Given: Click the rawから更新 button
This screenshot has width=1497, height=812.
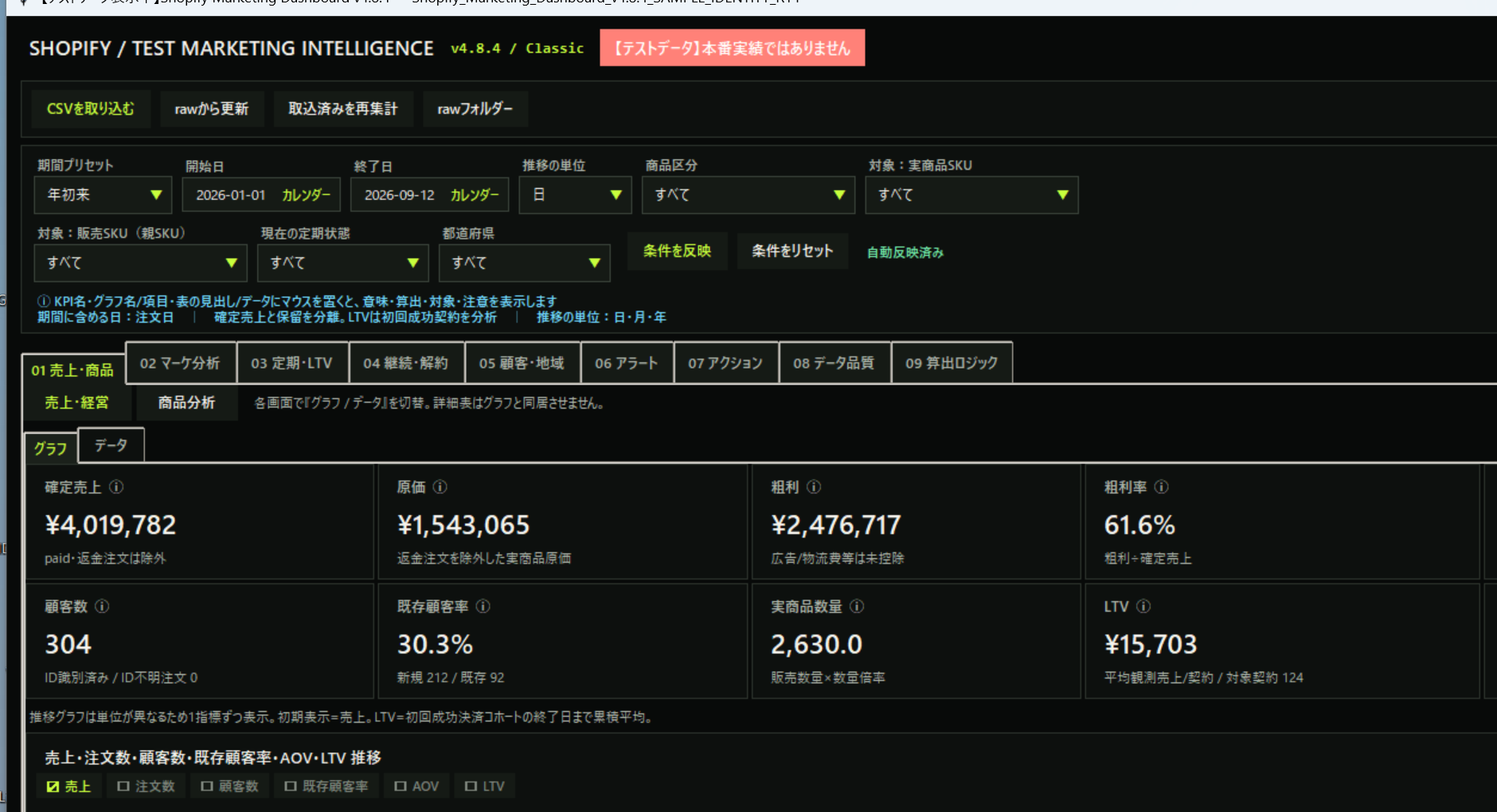Looking at the screenshot, I should point(212,109).
